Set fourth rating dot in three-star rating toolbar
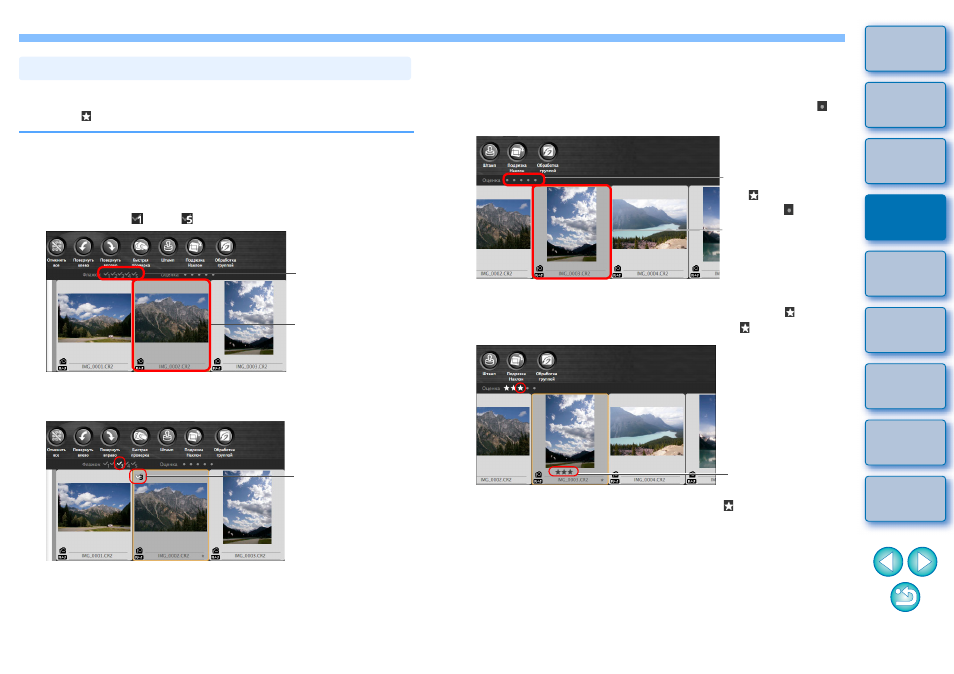The width and height of the screenshot is (954, 674). (527, 388)
